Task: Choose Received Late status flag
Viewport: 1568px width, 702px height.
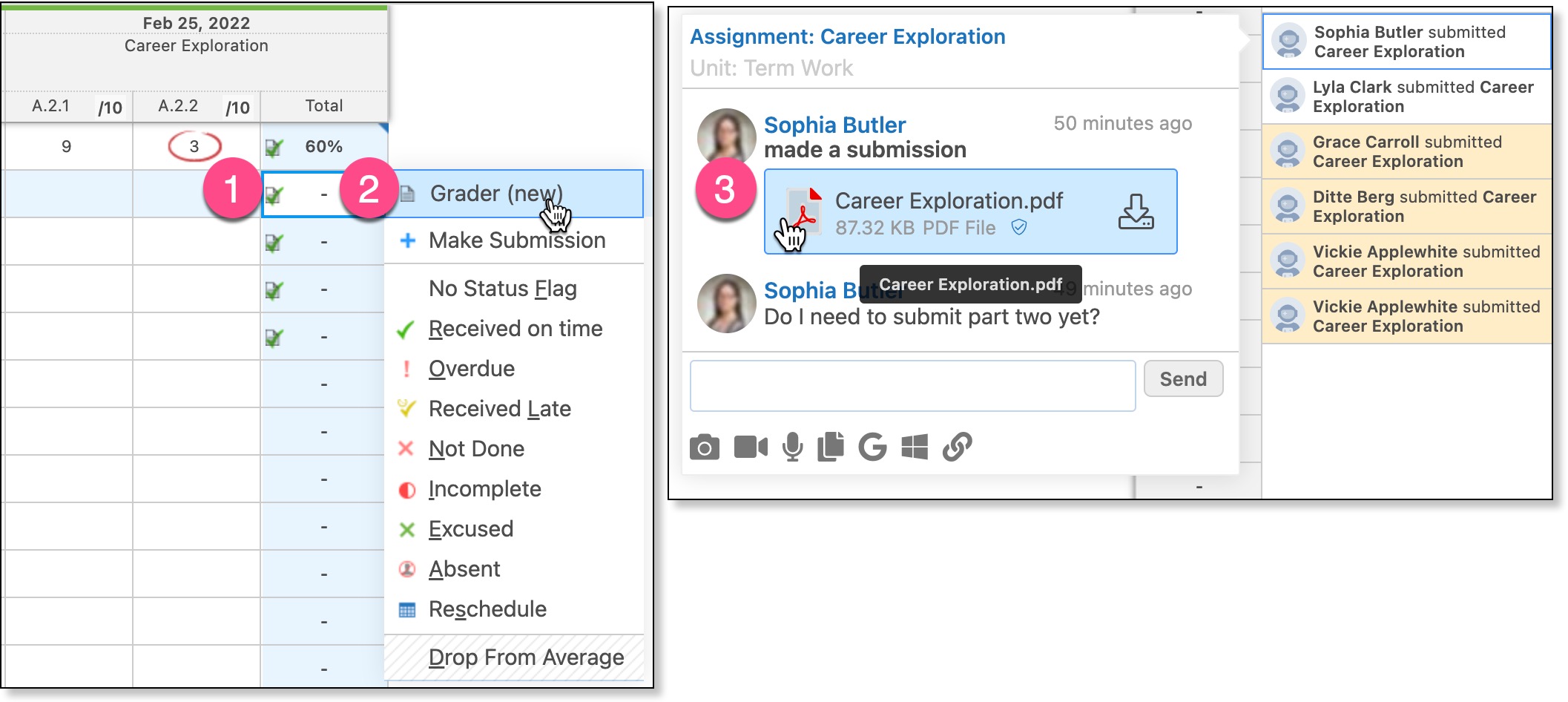Action: [499, 409]
